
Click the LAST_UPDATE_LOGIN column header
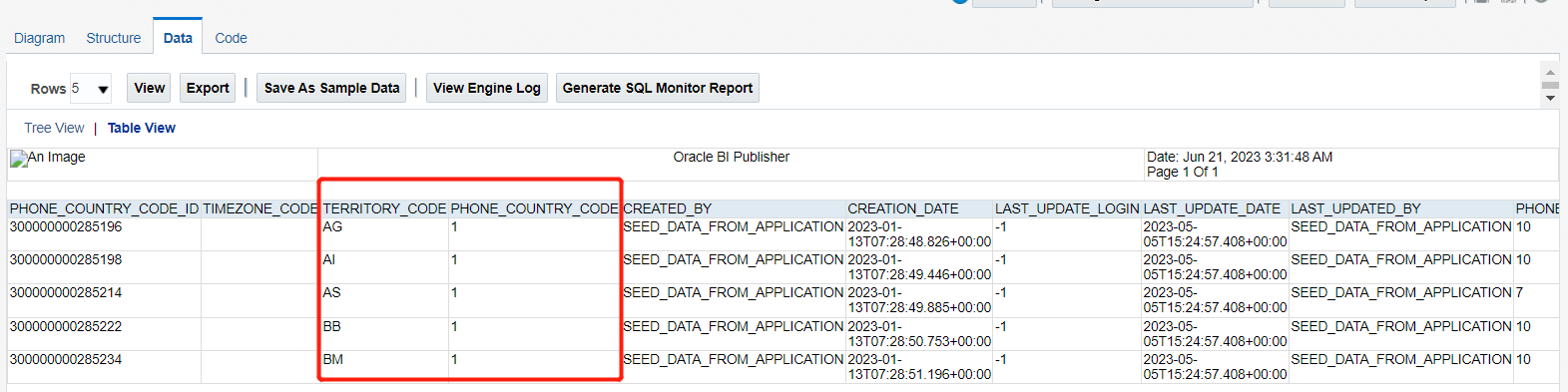point(1067,208)
